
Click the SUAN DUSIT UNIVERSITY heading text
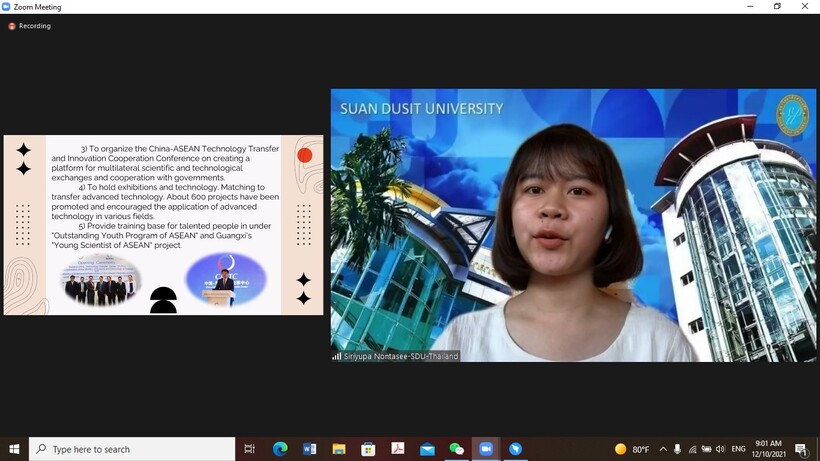point(422,109)
